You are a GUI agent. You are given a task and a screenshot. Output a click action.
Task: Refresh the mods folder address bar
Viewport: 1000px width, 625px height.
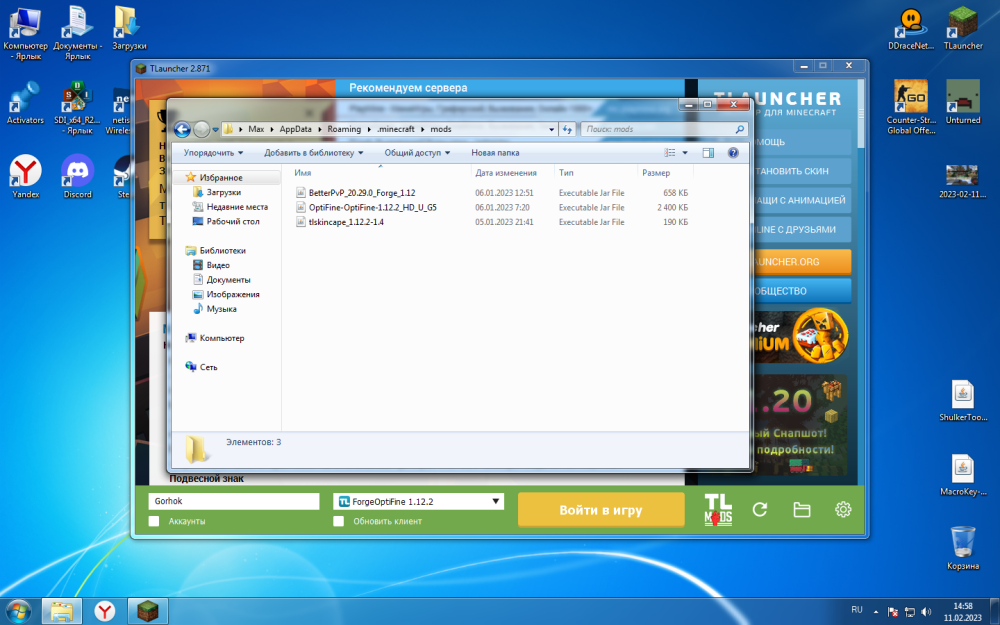click(x=567, y=129)
